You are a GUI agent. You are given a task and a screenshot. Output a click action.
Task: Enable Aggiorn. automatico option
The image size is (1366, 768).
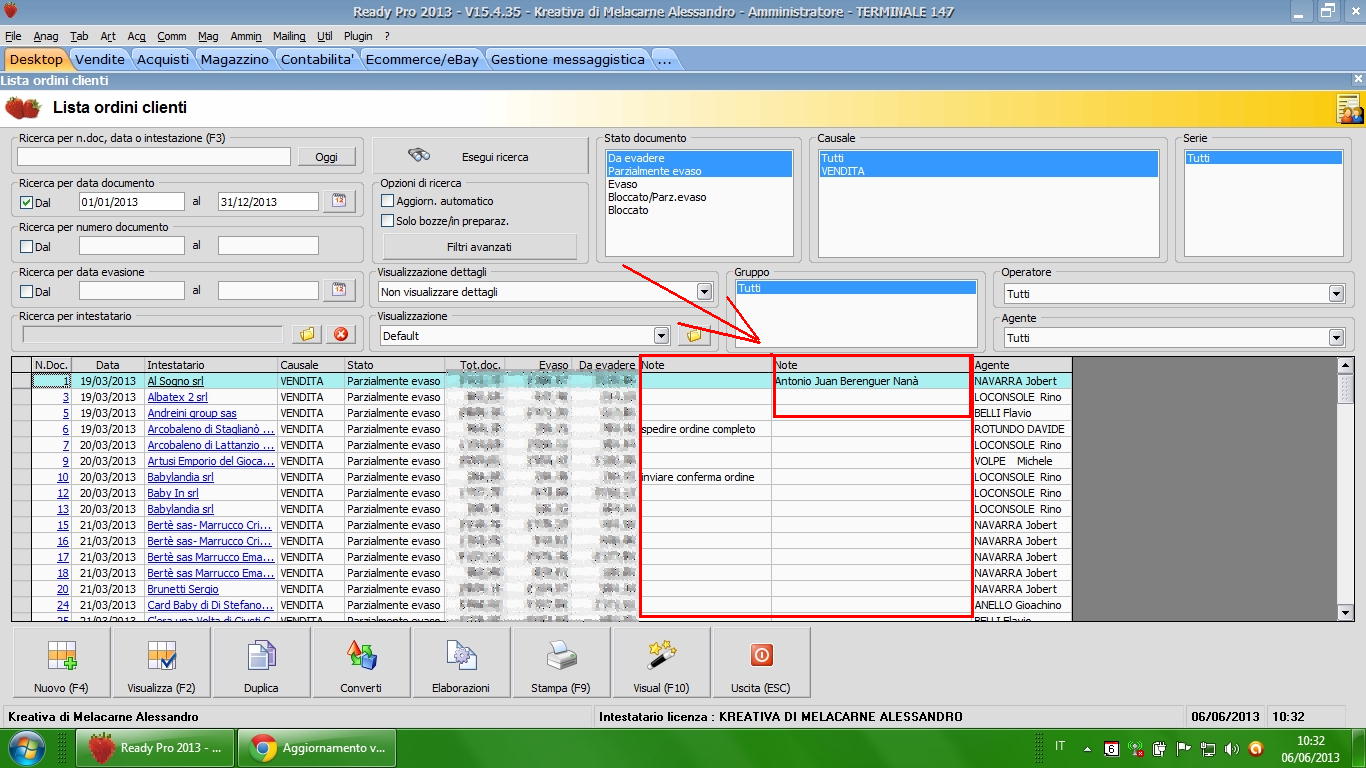coord(388,201)
